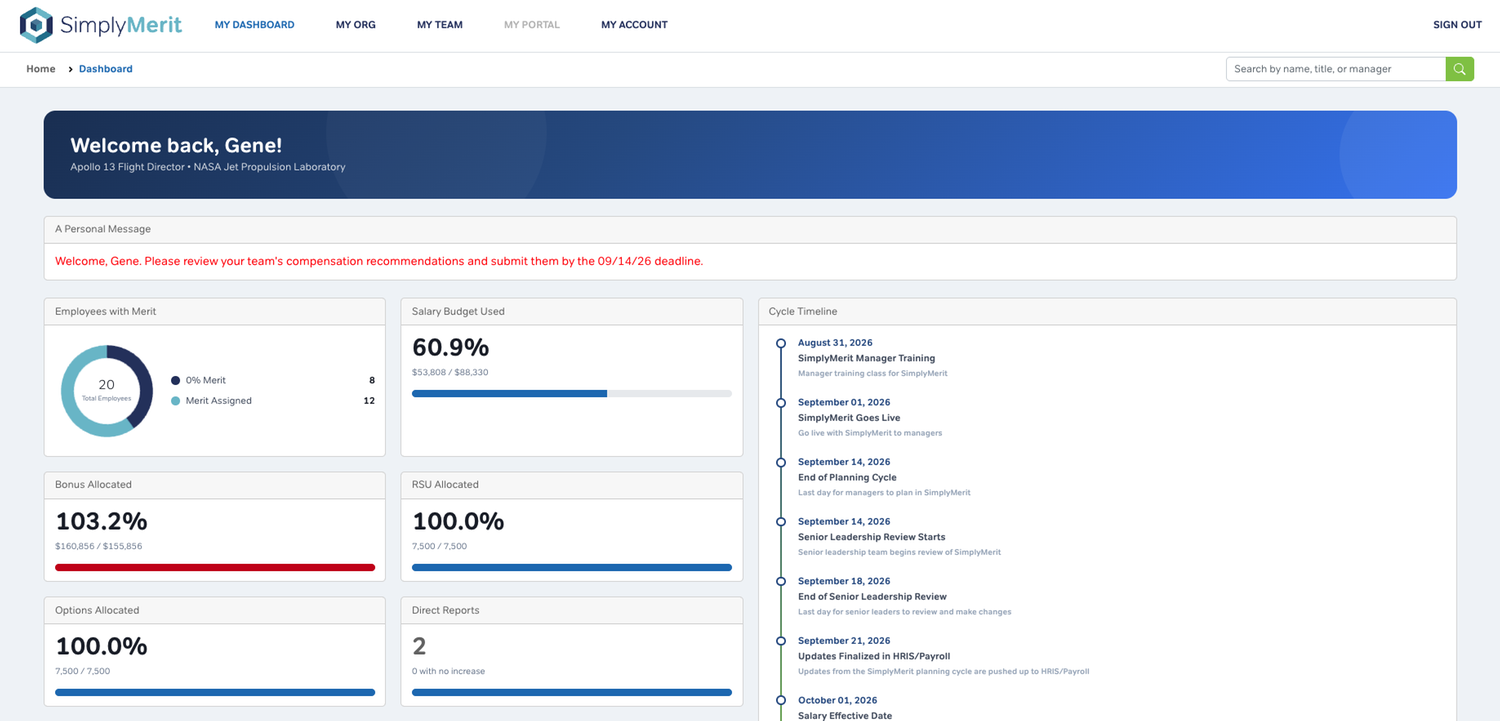Screen dimensions: 1500x721
Task: Click the 60.9% salary budget value
Action: 451,347
